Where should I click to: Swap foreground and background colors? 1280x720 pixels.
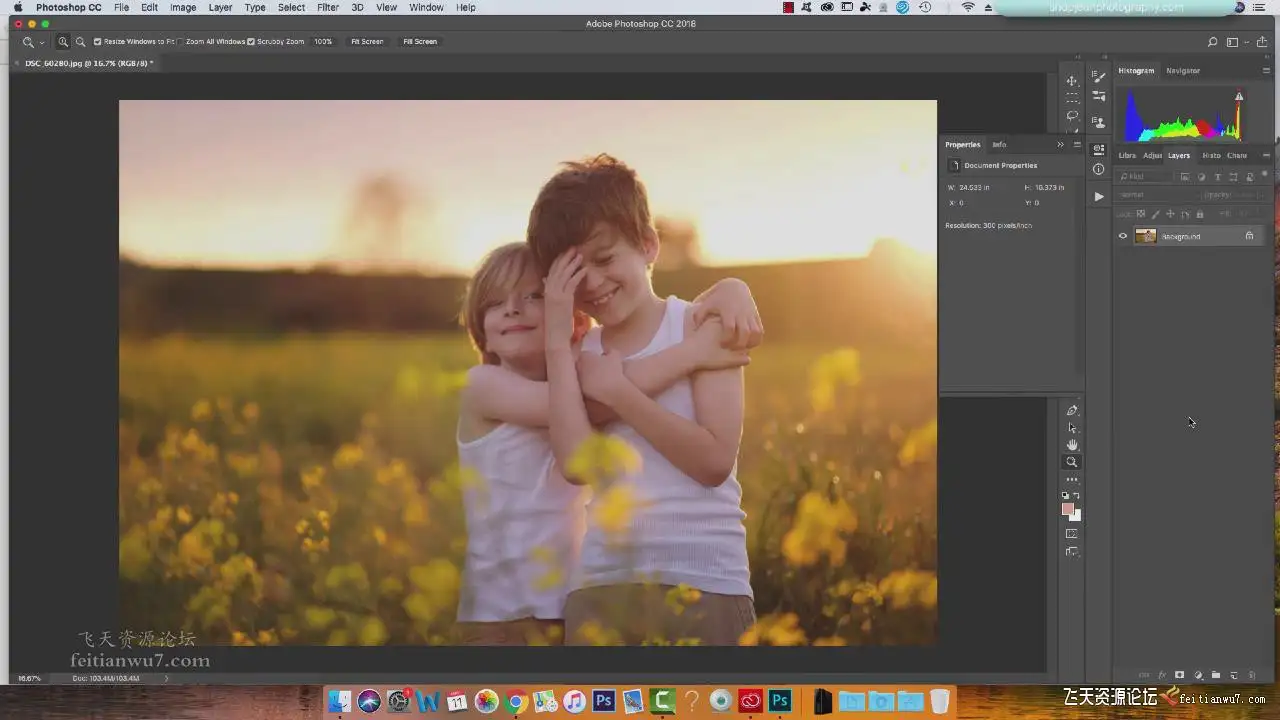coord(1077,496)
